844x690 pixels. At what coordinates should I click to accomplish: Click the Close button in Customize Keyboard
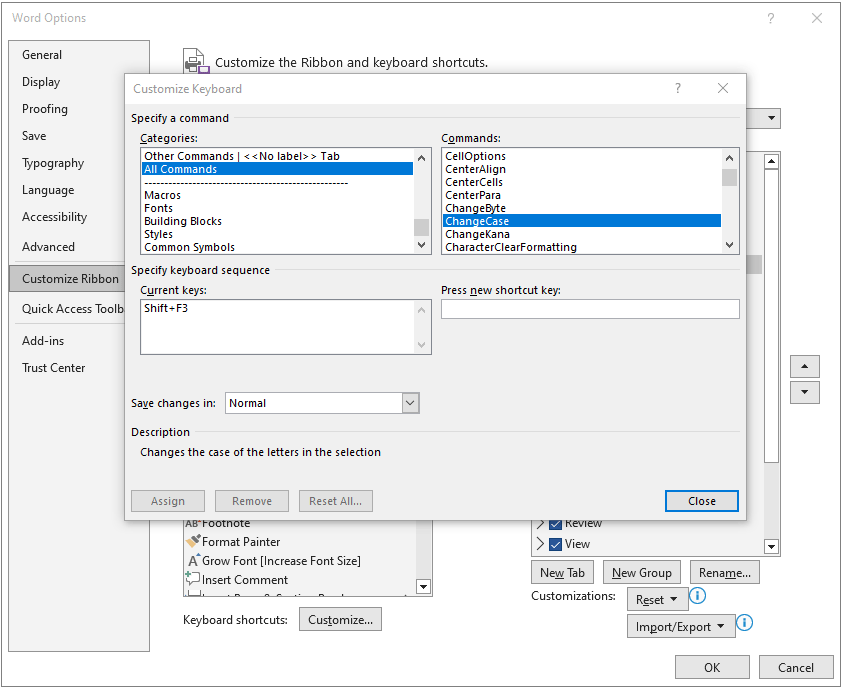tap(701, 501)
